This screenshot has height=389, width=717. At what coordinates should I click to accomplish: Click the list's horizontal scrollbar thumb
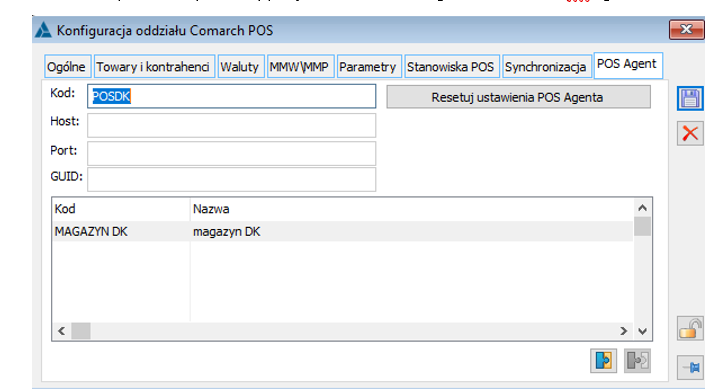pos(81,331)
